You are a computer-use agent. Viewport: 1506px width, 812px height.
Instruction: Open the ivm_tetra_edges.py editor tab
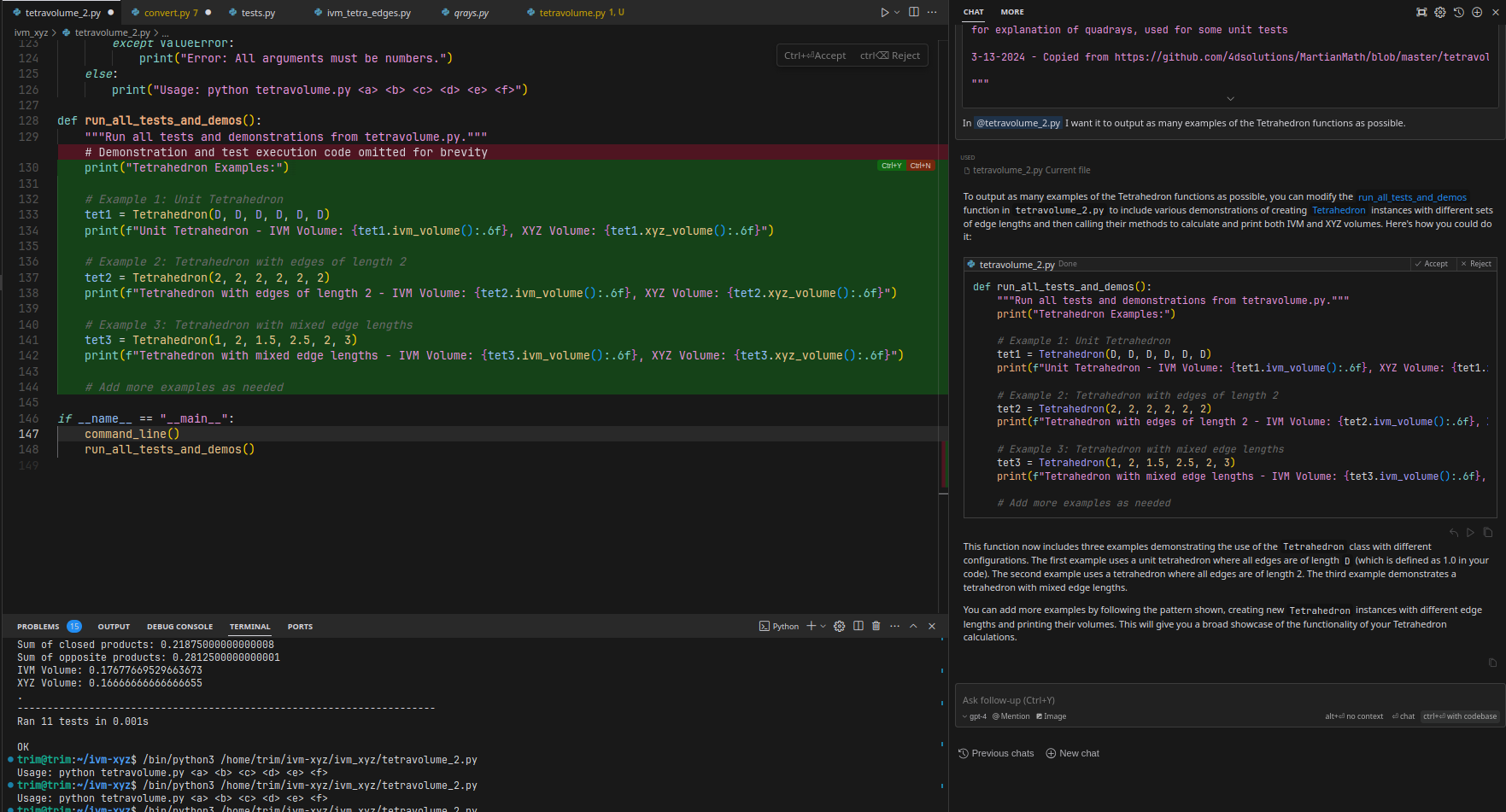click(x=368, y=13)
